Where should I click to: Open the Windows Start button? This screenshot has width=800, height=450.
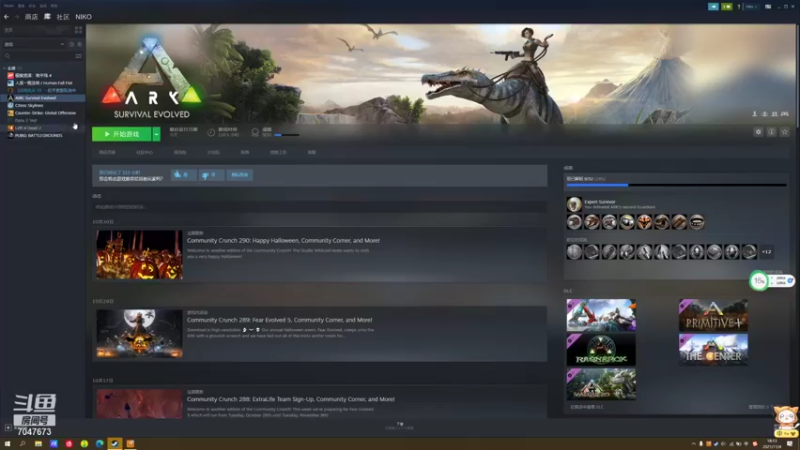7,444
